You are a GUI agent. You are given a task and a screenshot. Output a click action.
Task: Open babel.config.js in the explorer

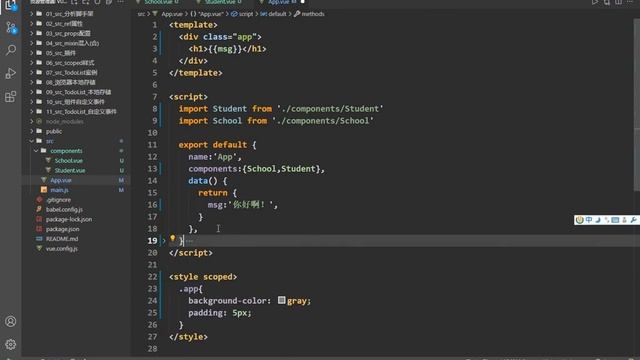click(64, 209)
